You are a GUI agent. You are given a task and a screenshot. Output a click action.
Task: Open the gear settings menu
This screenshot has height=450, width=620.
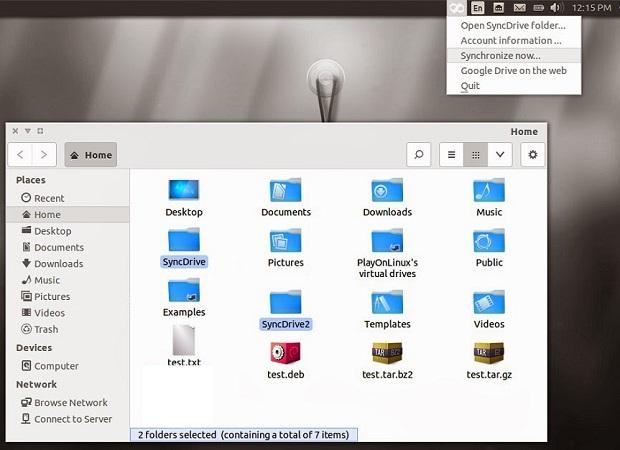(533, 155)
